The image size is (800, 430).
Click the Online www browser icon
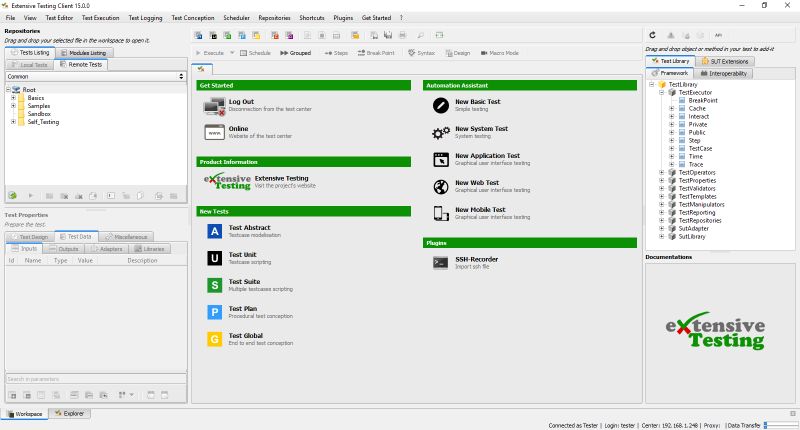(x=214, y=133)
